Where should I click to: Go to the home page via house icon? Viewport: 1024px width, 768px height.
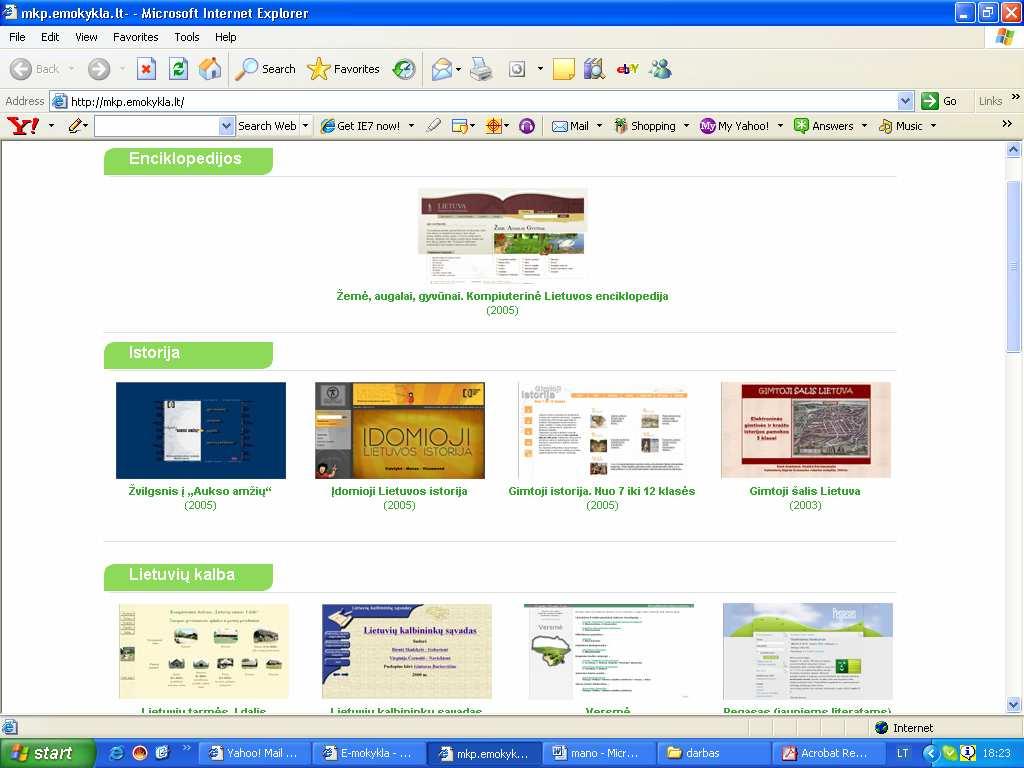click(210, 69)
